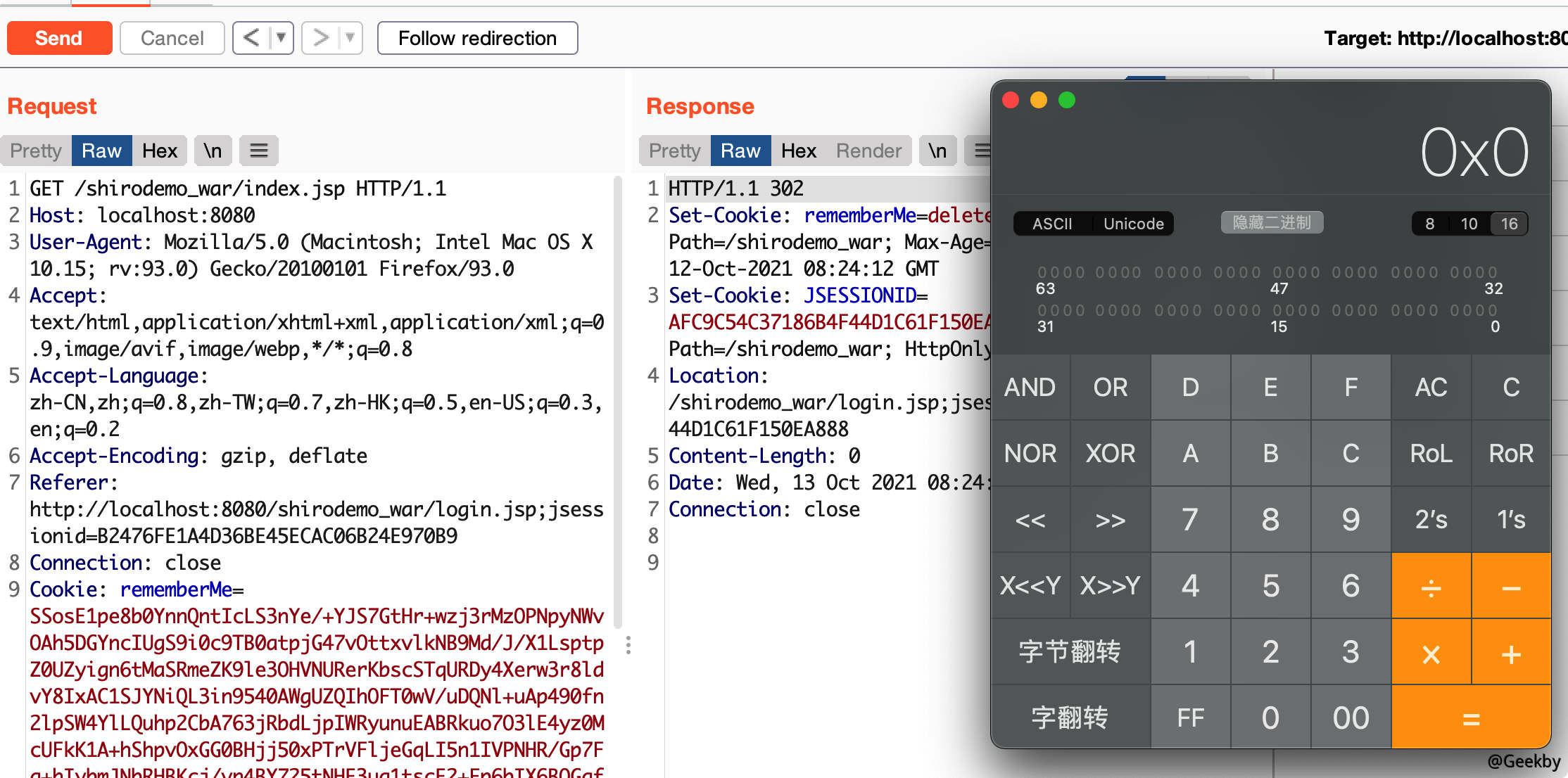This screenshot has height=778, width=1568.
Task: Go to the previous request with back arrow
Action: (251, 37)
